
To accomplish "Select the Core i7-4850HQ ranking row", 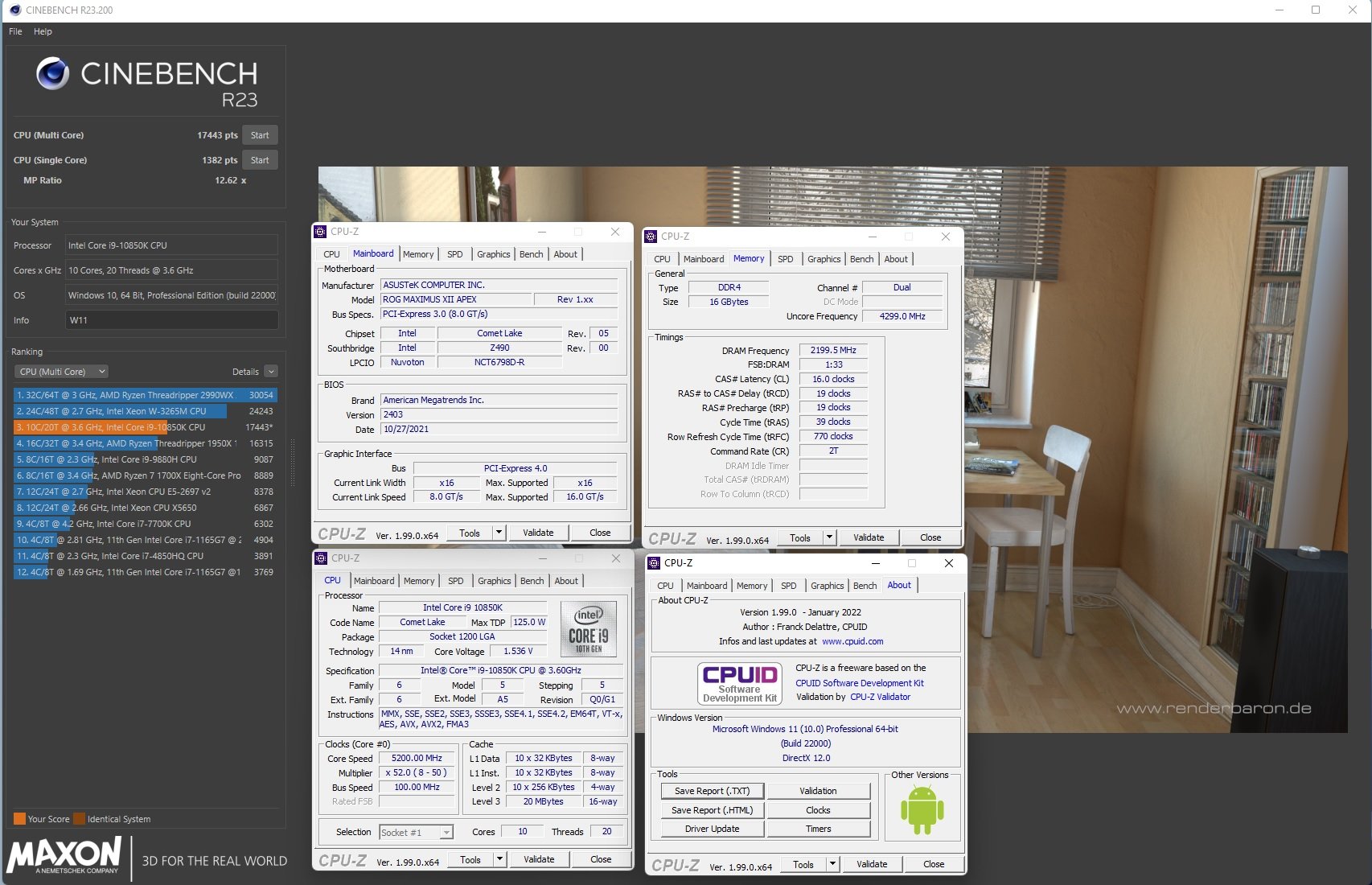I will click(x=145, y=556).
